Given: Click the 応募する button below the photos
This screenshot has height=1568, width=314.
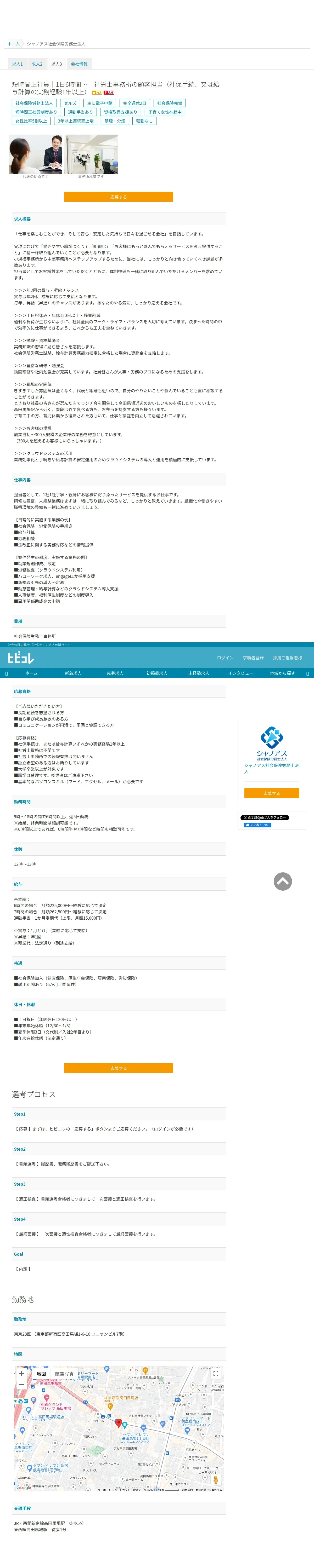Looking at the screenshot, I should coord(118,197).
